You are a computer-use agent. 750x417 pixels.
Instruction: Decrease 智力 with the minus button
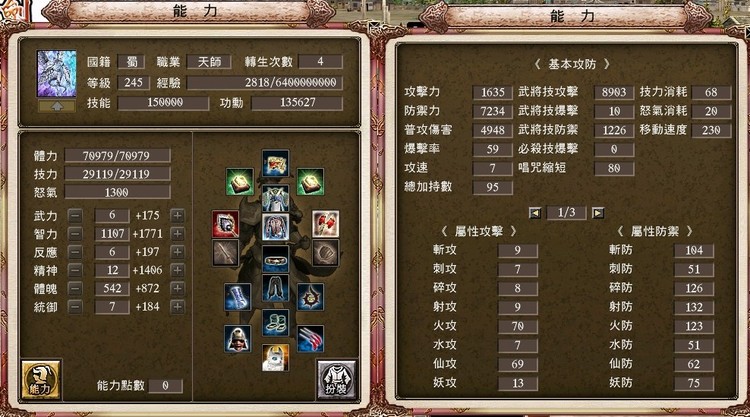75,234
